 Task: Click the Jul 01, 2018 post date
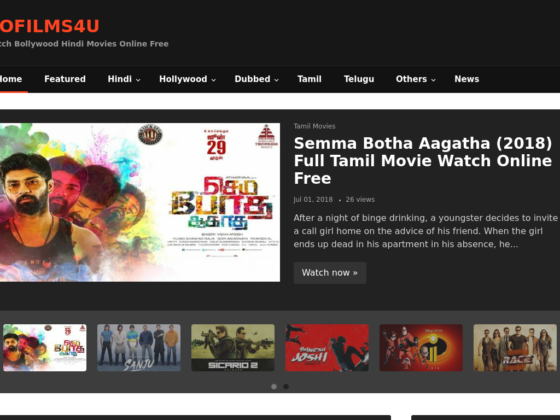[313, 200]
